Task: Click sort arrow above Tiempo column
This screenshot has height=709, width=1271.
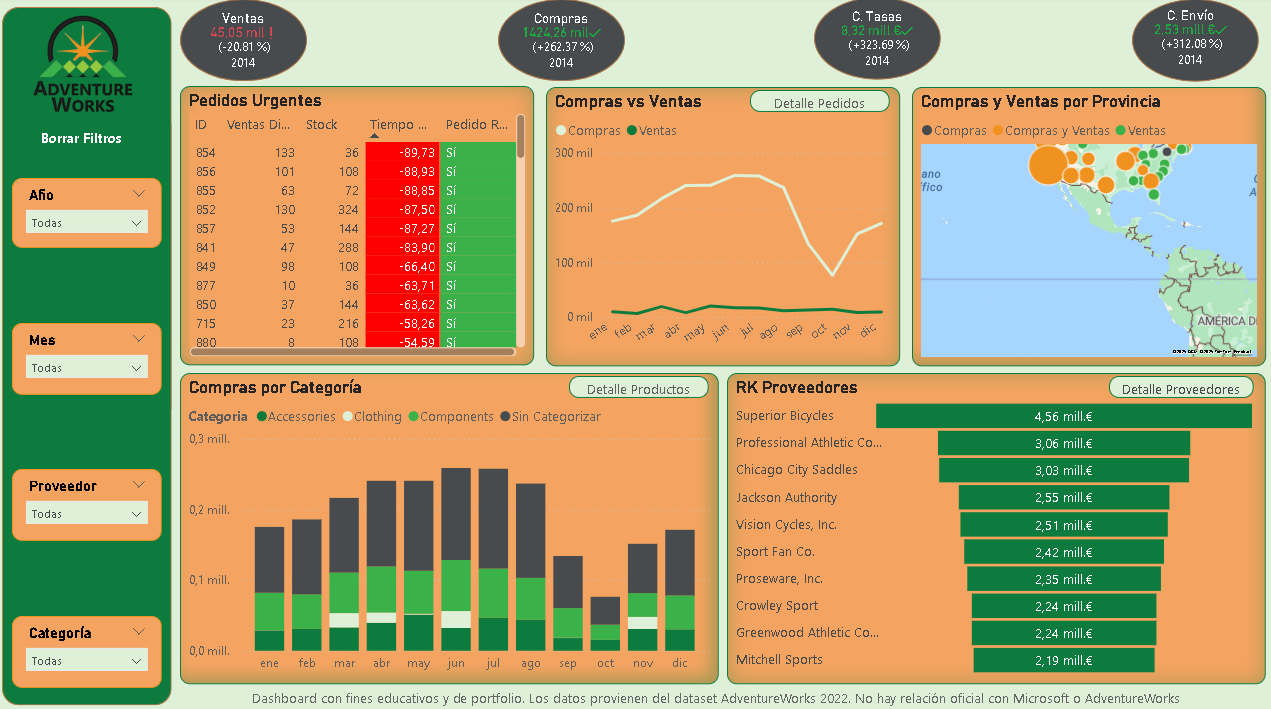Action: point(375,135)
